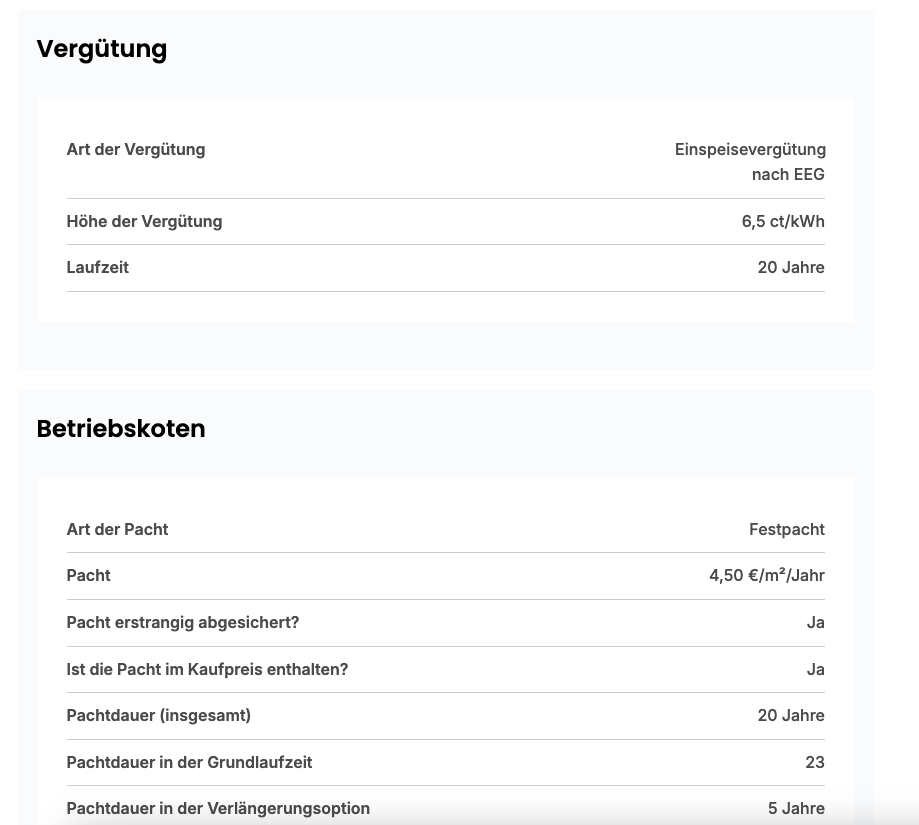Click Ja next to Pacht erstrangig abgesichert
This screenshot has height=825, width=919.
coord(816,622)
